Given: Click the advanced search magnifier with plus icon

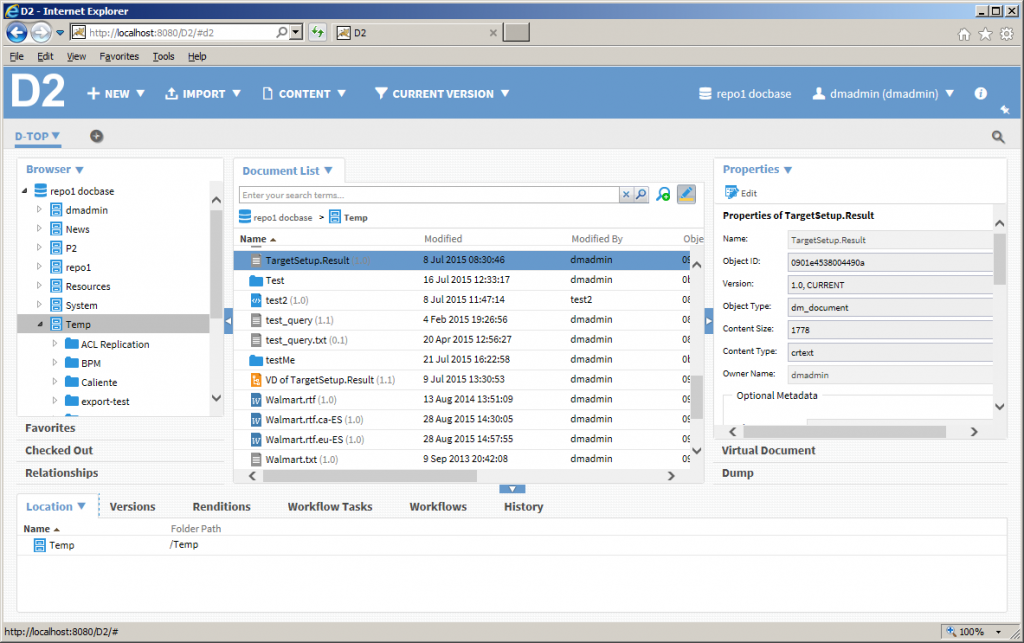Looking at the screenshot, I should (662, 194).
